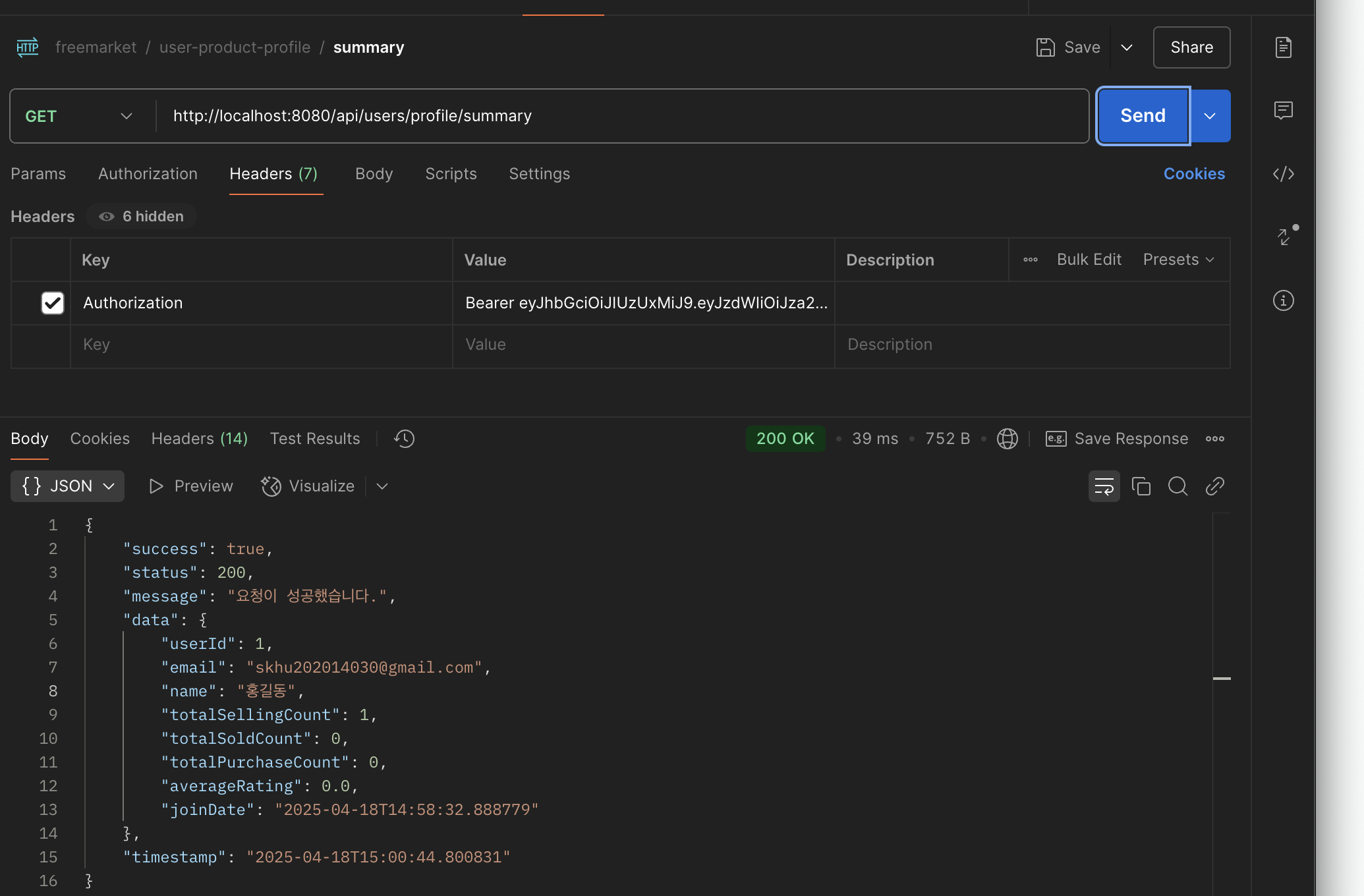Switch to the Body request tab

click(374, 174)
